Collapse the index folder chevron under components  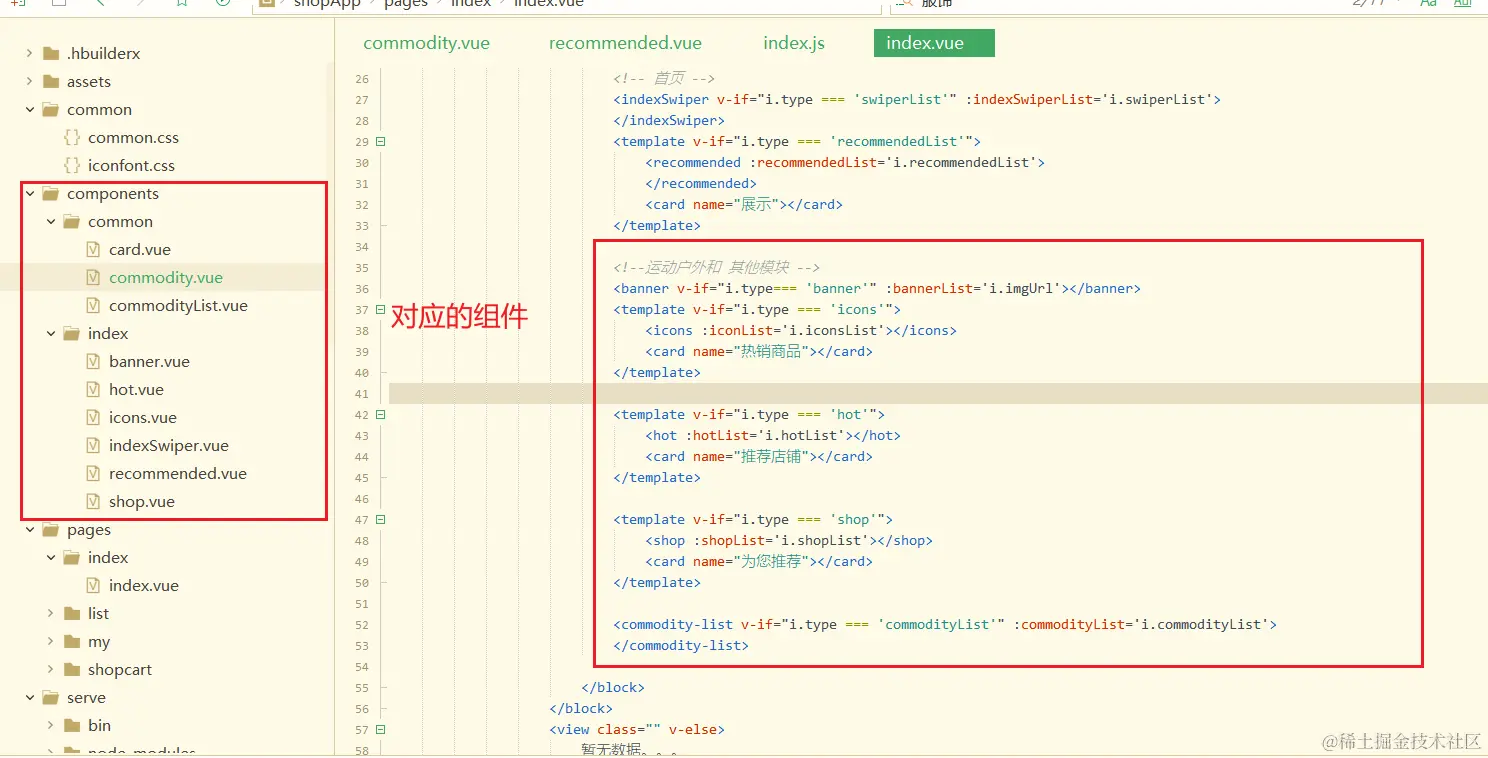click(x=51, y=334)
